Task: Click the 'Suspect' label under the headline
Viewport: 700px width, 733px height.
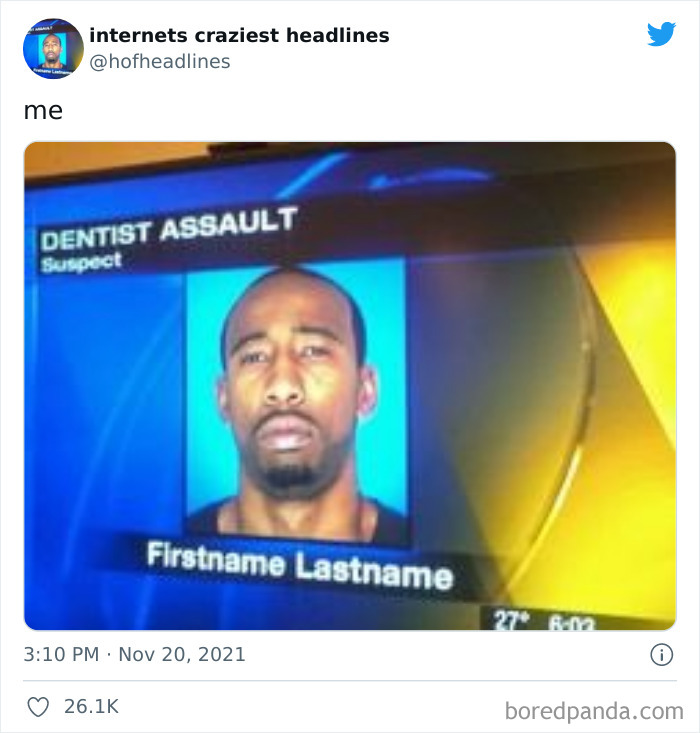Action: [81, 263]
